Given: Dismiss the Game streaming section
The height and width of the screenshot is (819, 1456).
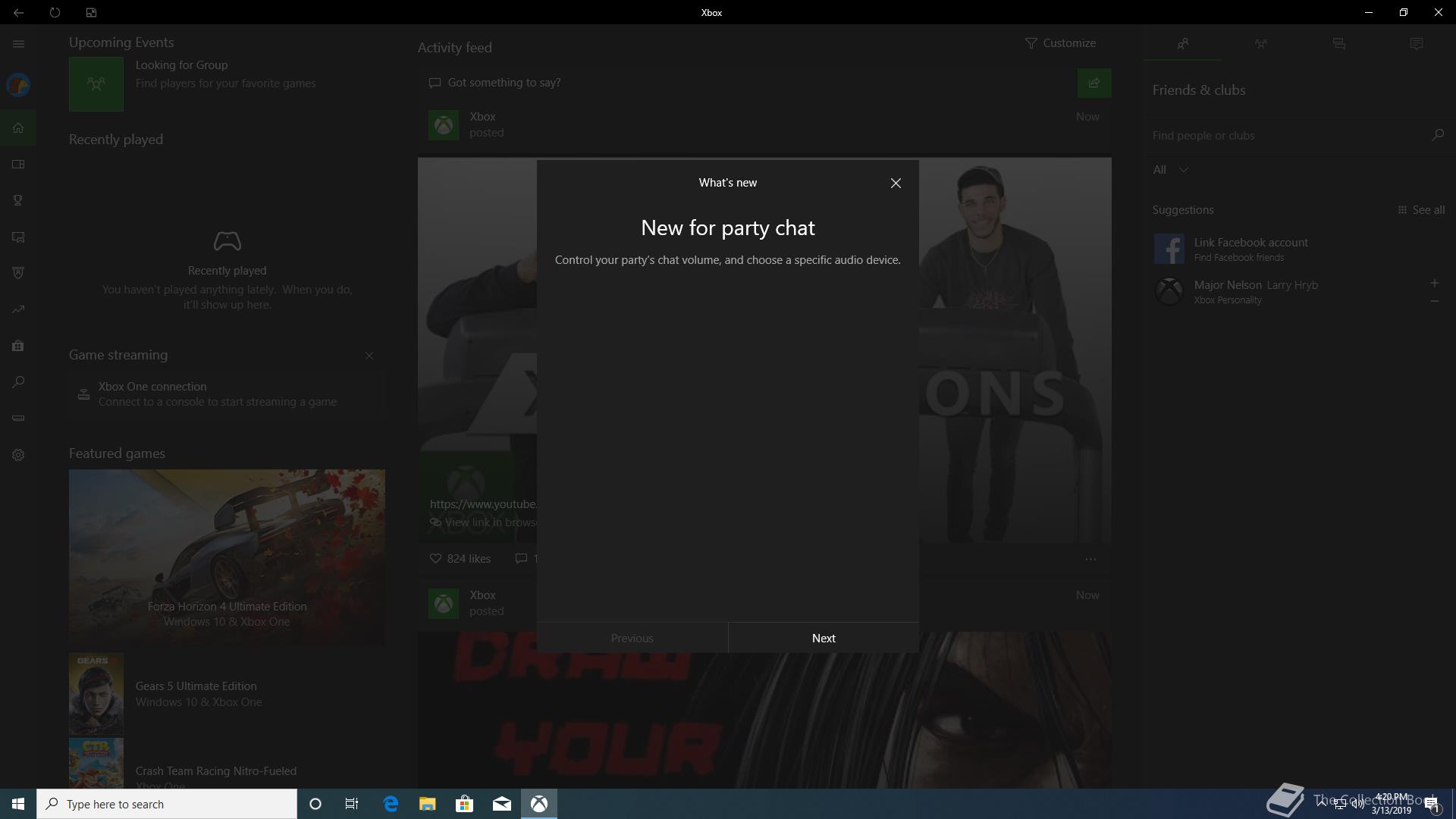Looking at the screenshot, I should click(369, 356).
